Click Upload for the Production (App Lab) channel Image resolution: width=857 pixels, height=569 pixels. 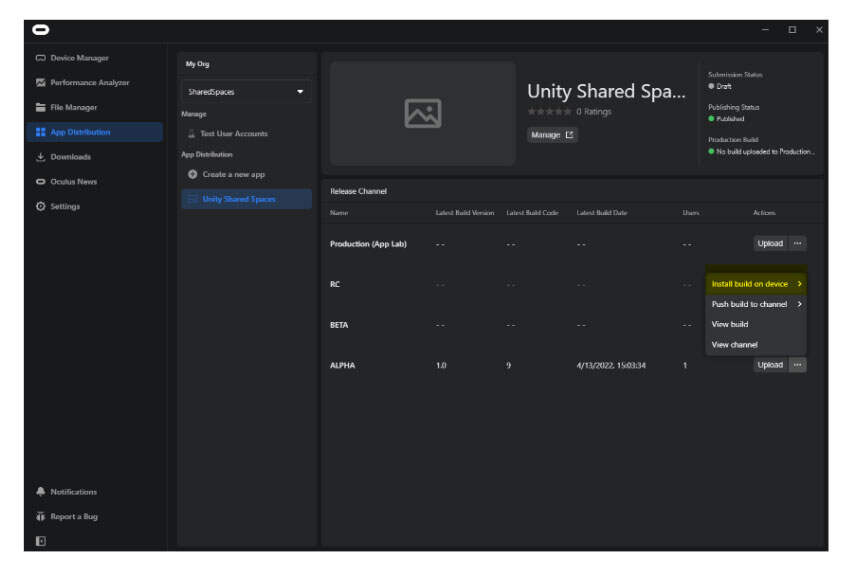pos(770,243)
